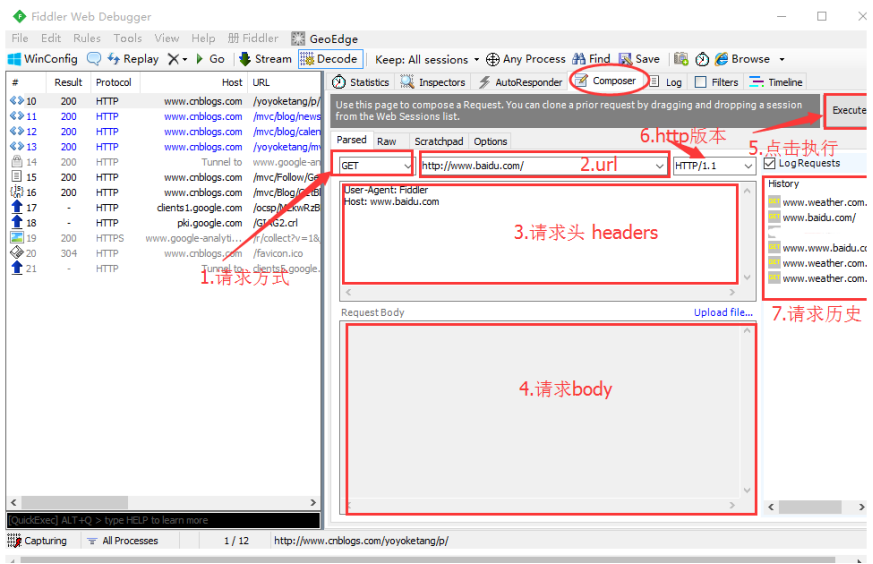Viewport: 873px width, 564px height.
Task: Select www.baidu.com/ in History list
Action: click(x=818, y=218)
